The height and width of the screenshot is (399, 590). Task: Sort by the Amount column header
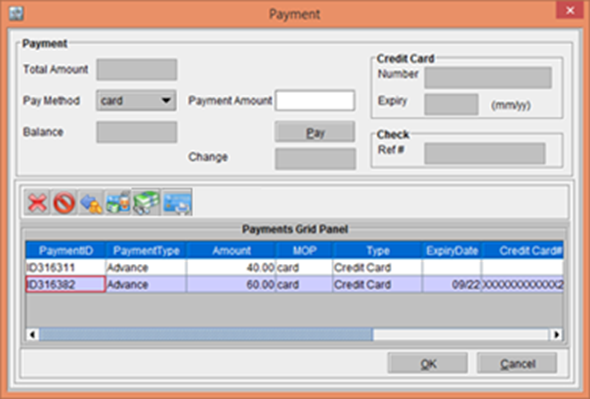point(231,250)
